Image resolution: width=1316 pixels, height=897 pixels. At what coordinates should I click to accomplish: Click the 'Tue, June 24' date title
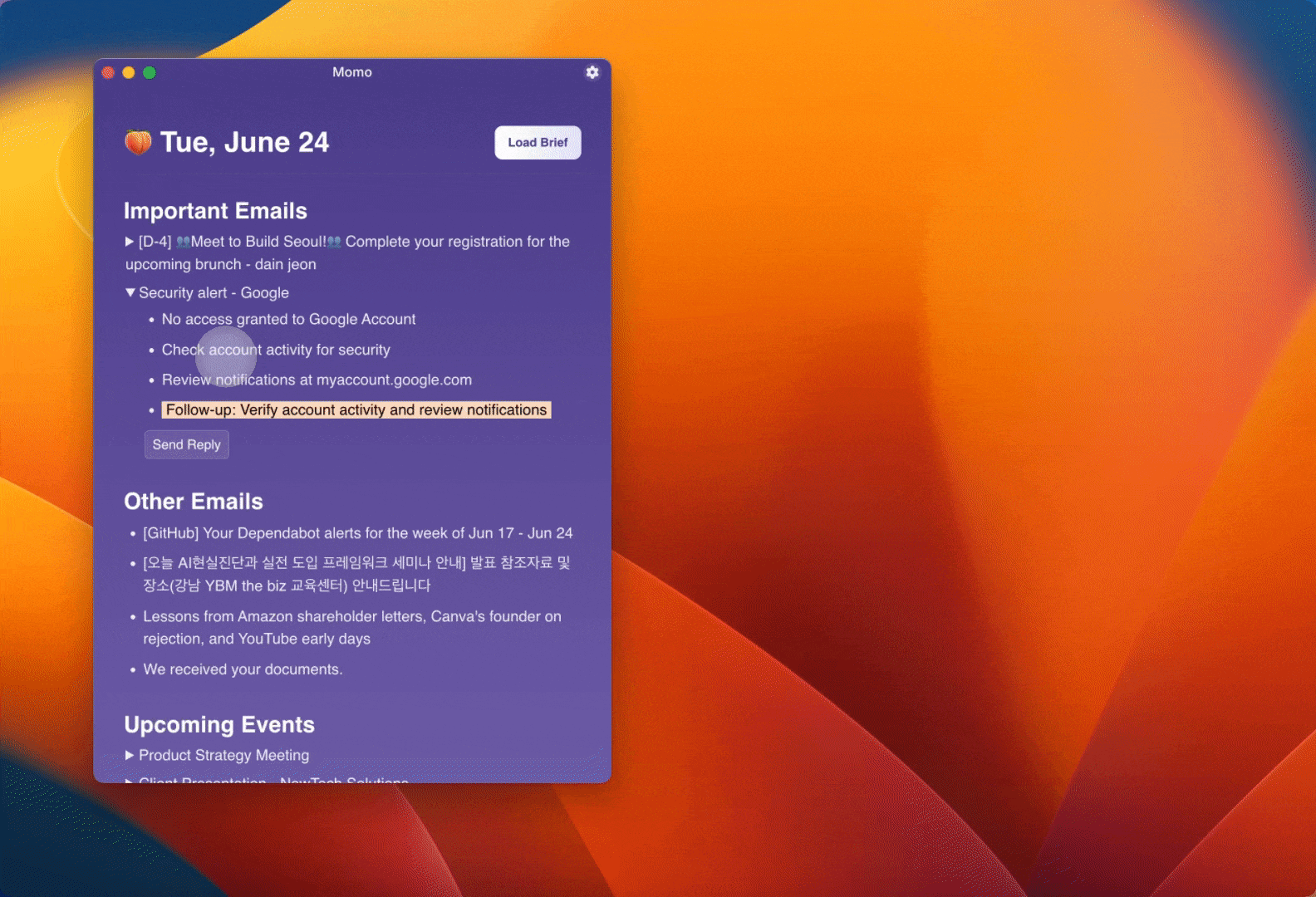[x=244, y=142]
